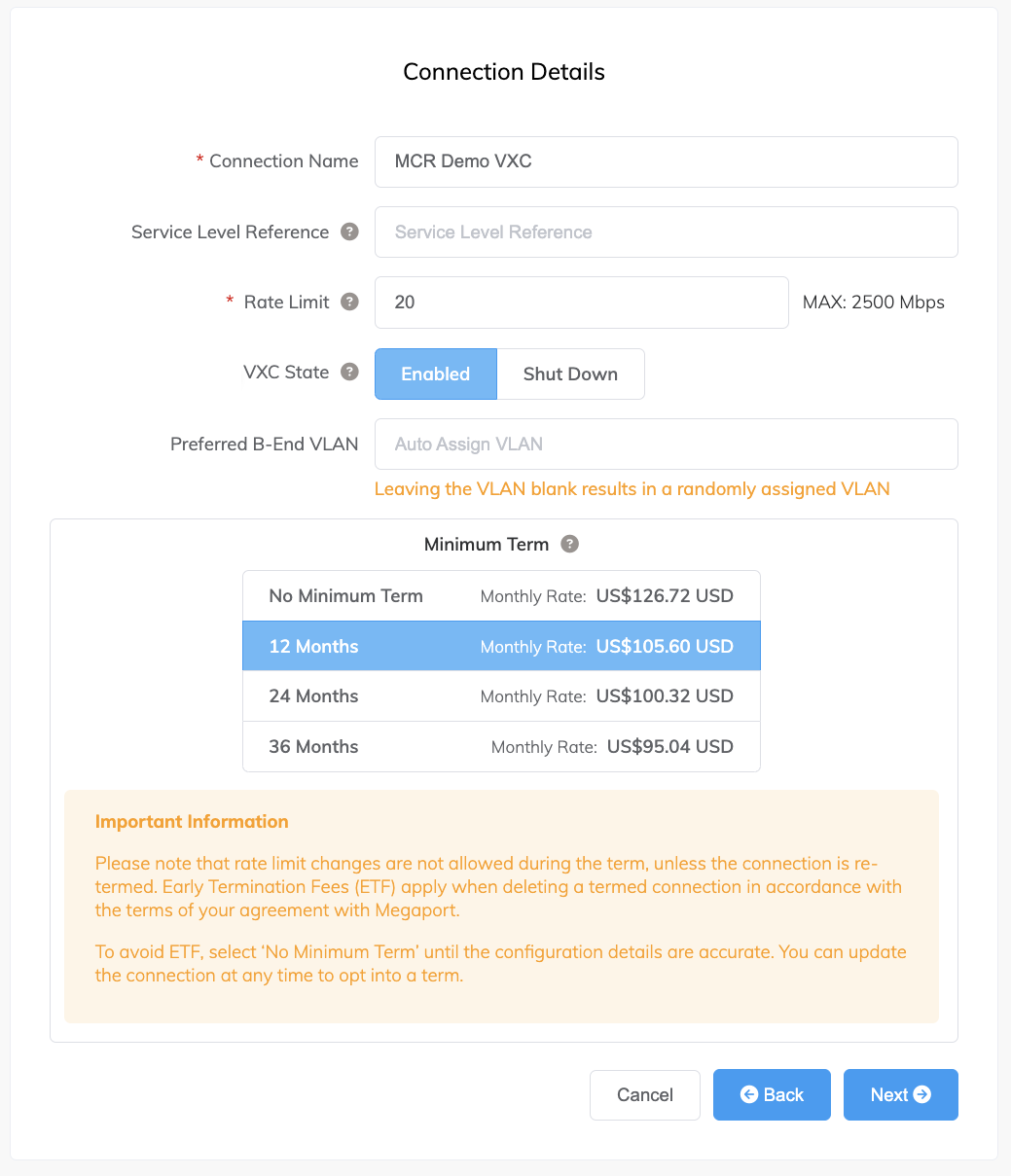
Task: Proceed with the Next button
Action: point(900,1095)
